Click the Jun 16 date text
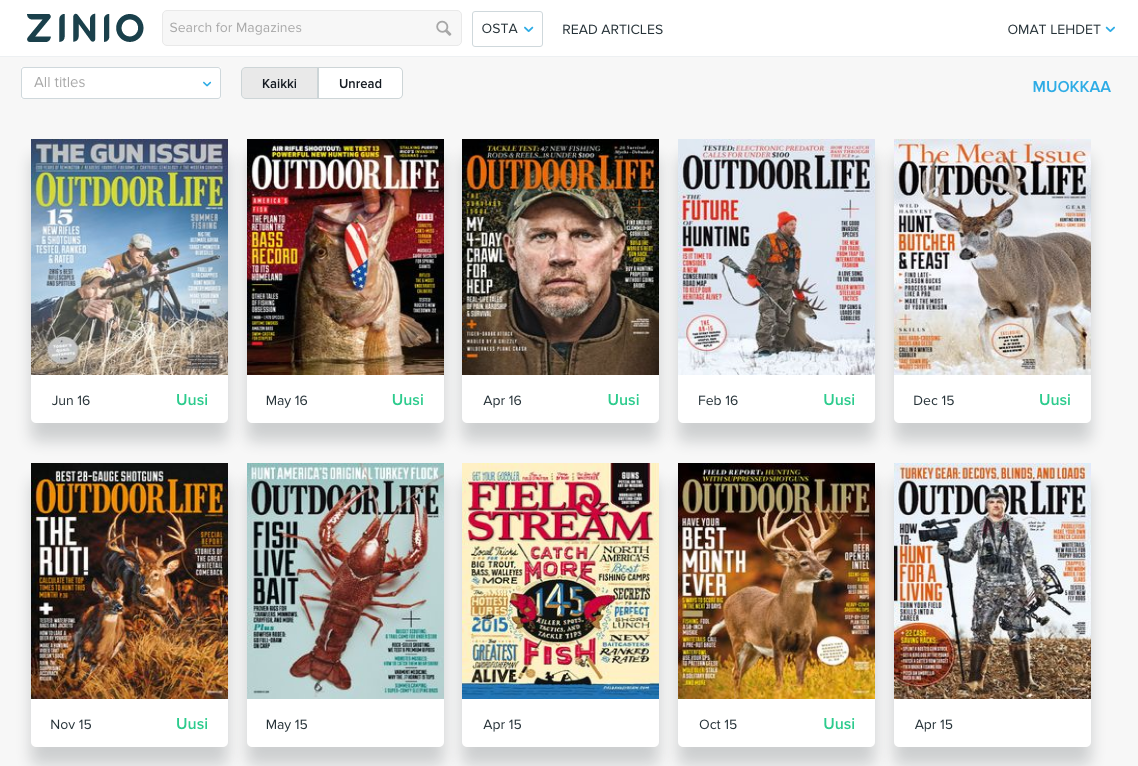 click(70, 401)
